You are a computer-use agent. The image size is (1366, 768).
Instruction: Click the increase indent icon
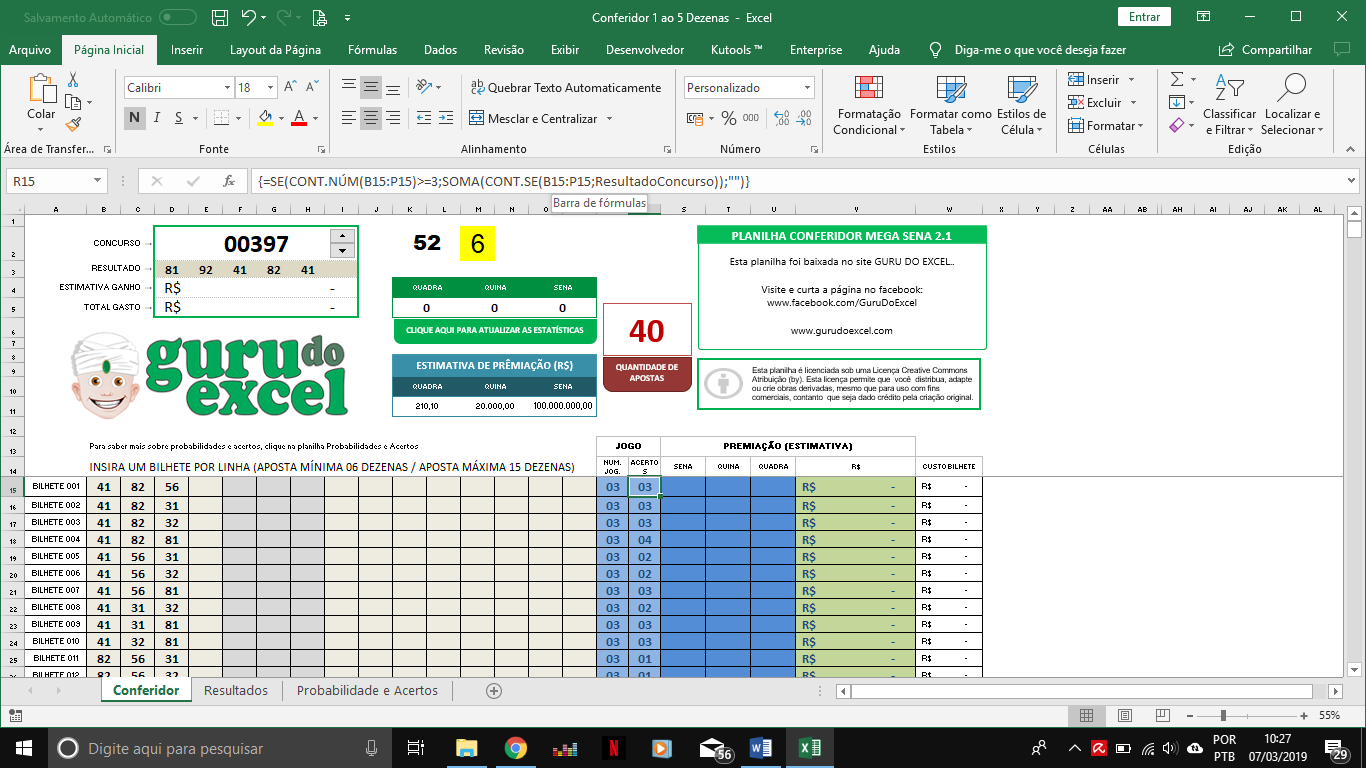(x=448, y=118)
